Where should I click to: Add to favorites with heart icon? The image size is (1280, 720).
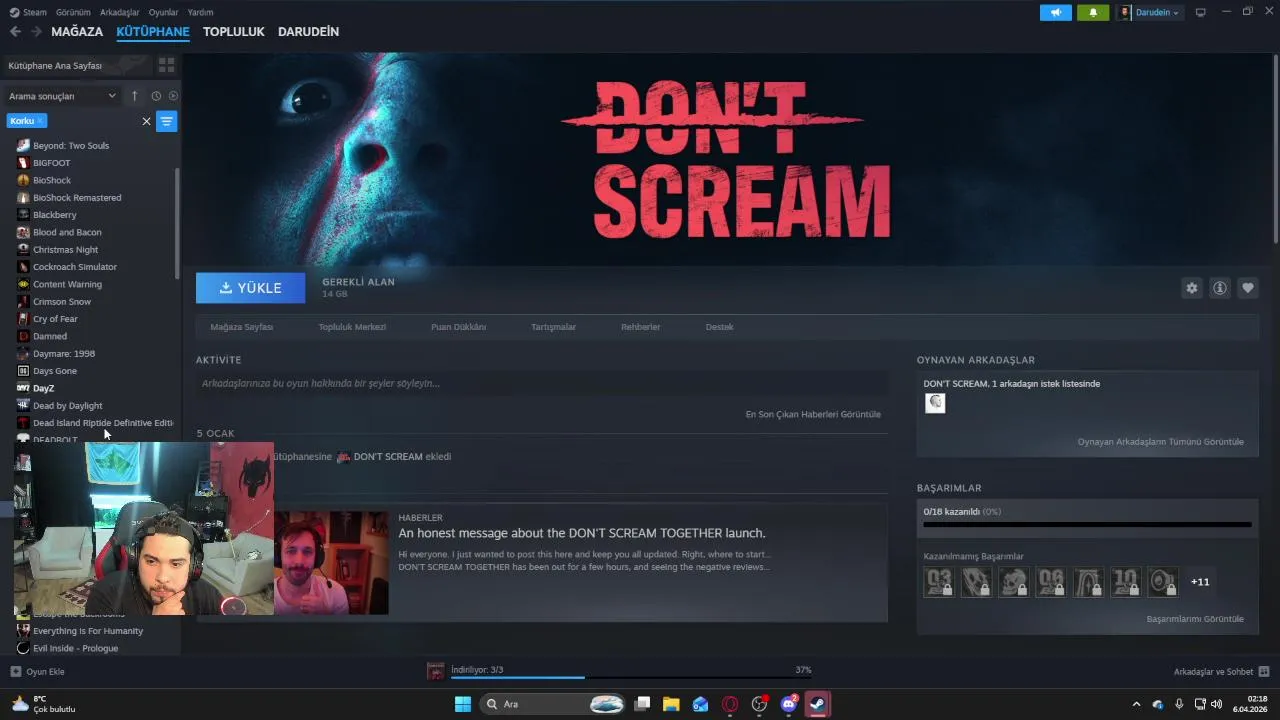click(x=1248, y=288)
